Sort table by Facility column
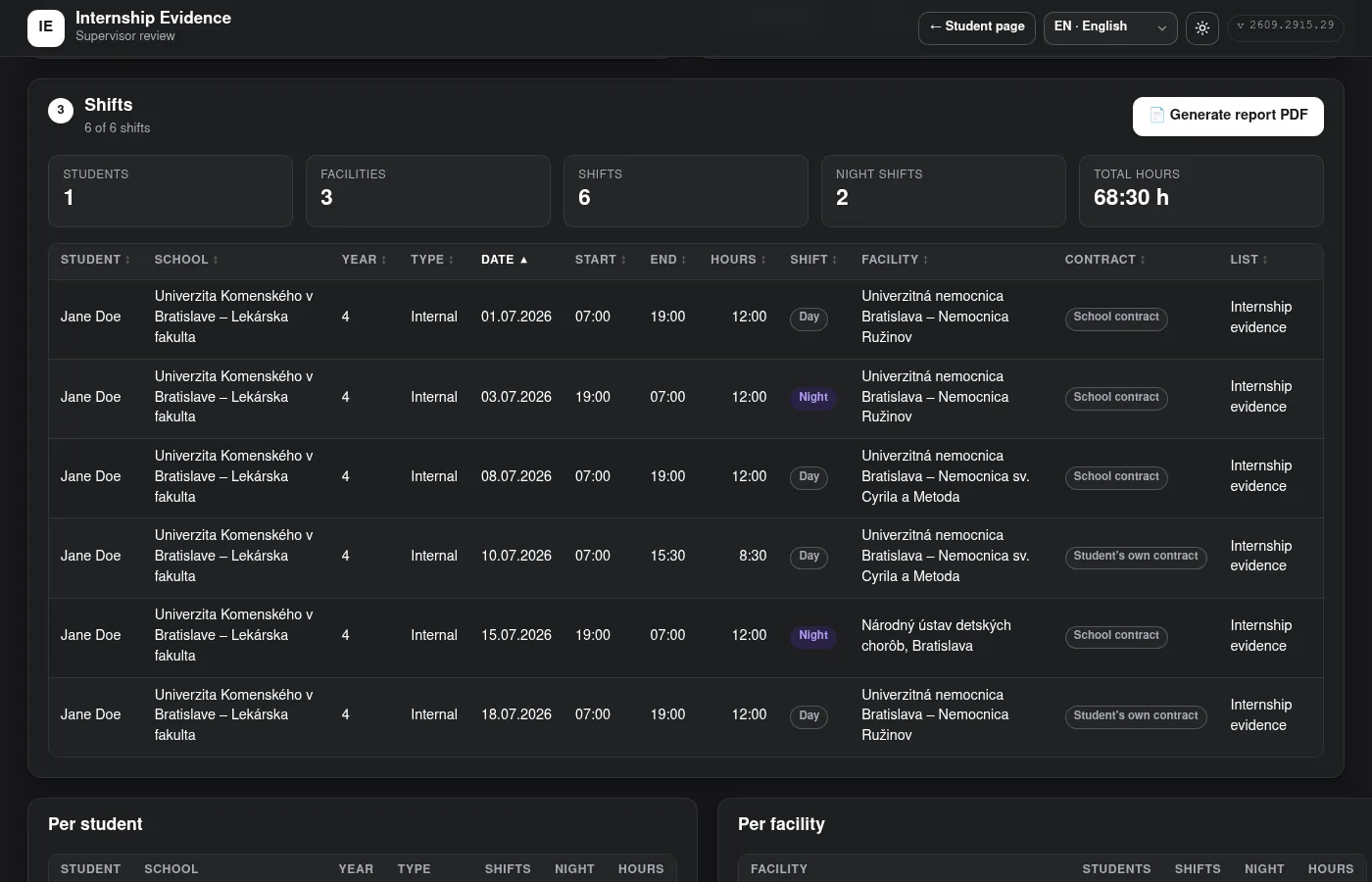 tap(895, 260)
